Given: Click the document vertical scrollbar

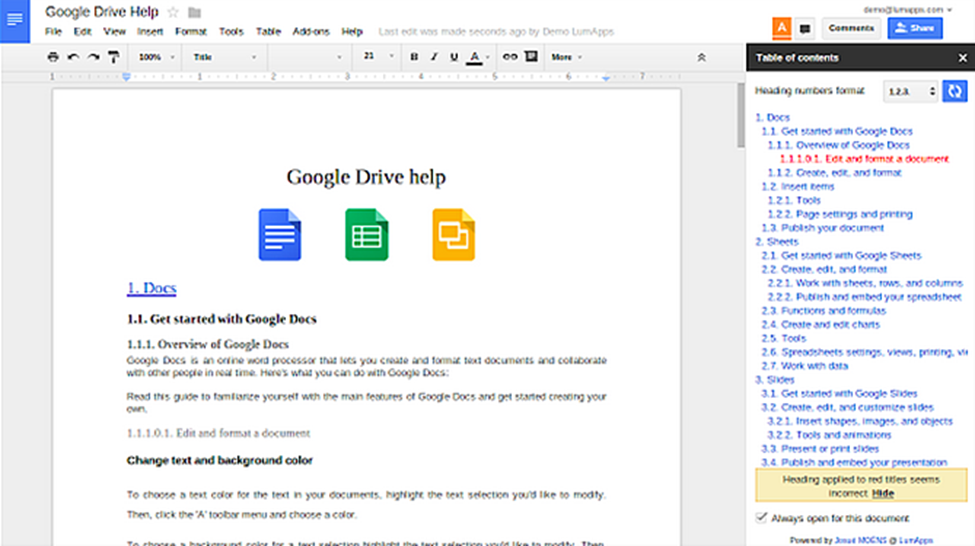Looking at the screenshot, I should pos(740,116).
